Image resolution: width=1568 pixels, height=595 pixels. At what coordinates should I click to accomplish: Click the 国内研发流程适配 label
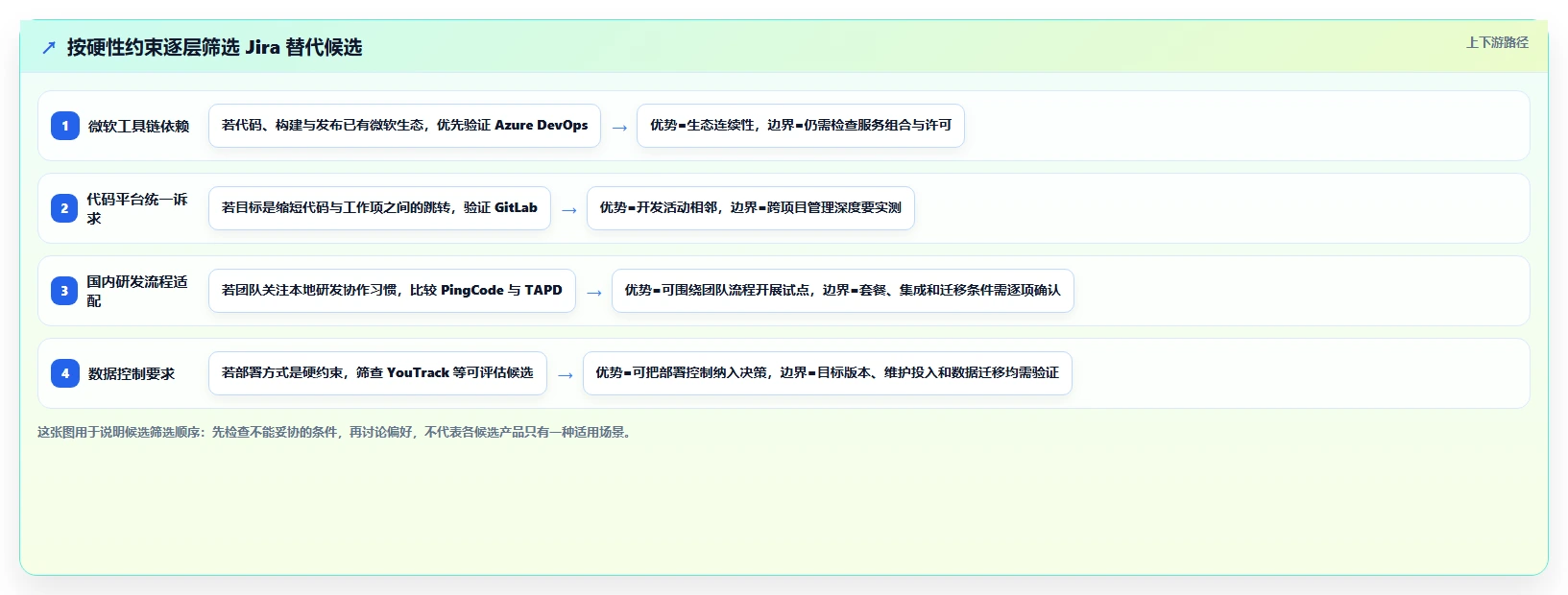(x=137, y=291)
